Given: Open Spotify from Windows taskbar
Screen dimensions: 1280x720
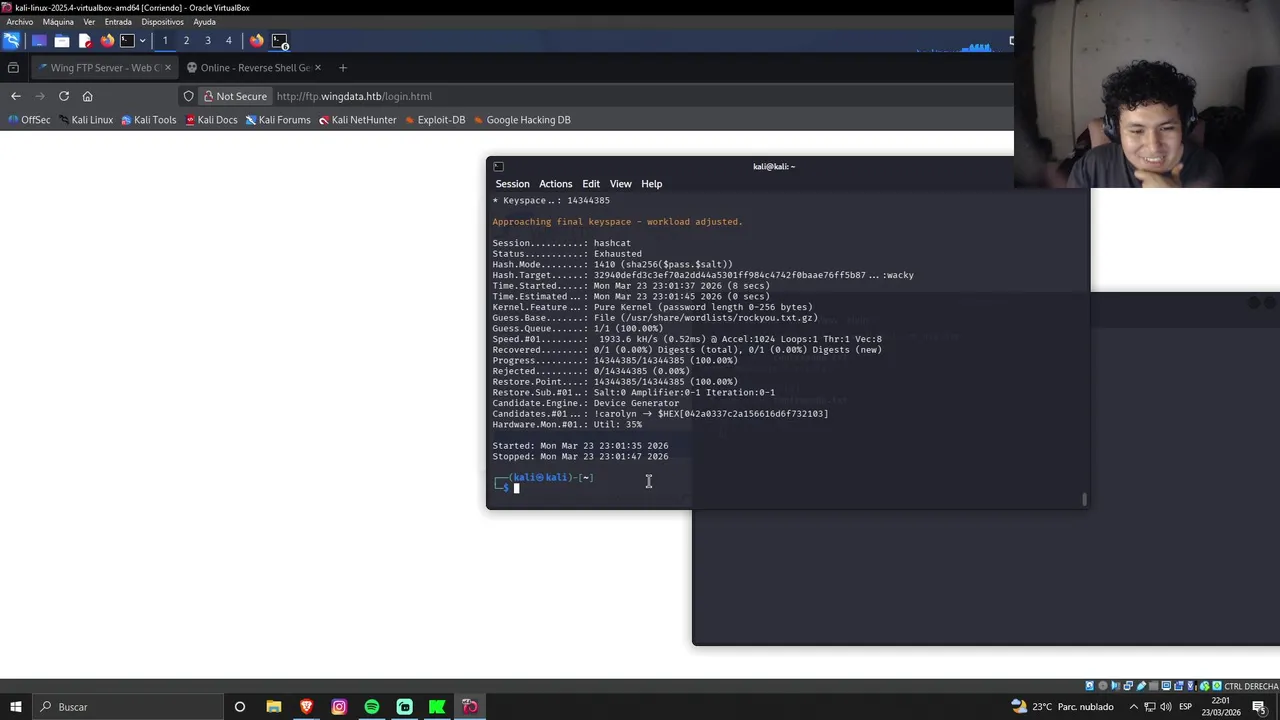Looking at the screenshot, I should pos(372,707).
